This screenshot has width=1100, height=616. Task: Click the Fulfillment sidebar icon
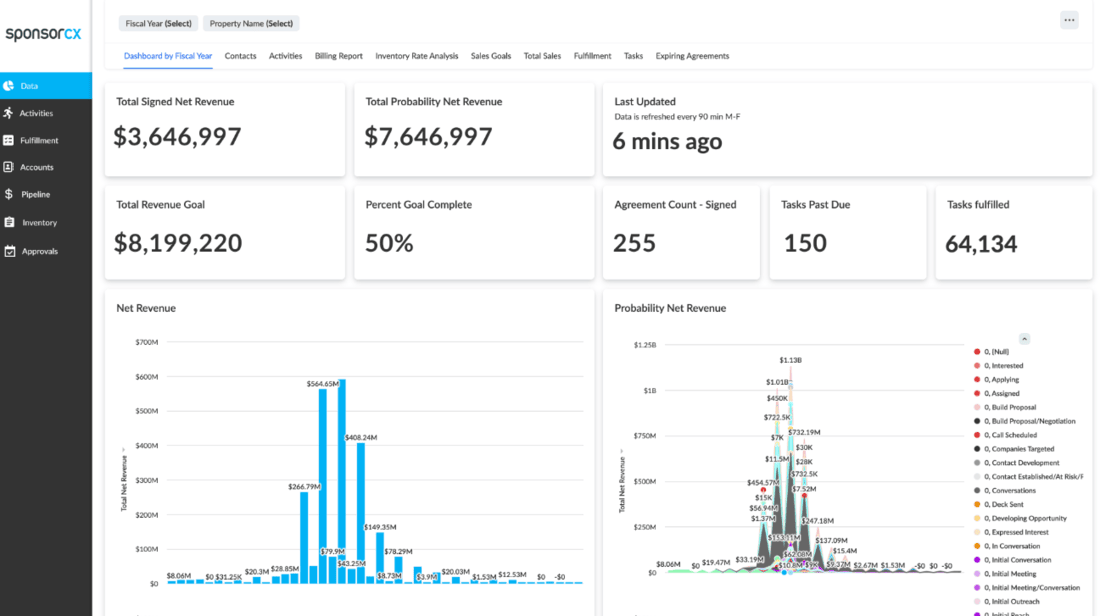8,140
